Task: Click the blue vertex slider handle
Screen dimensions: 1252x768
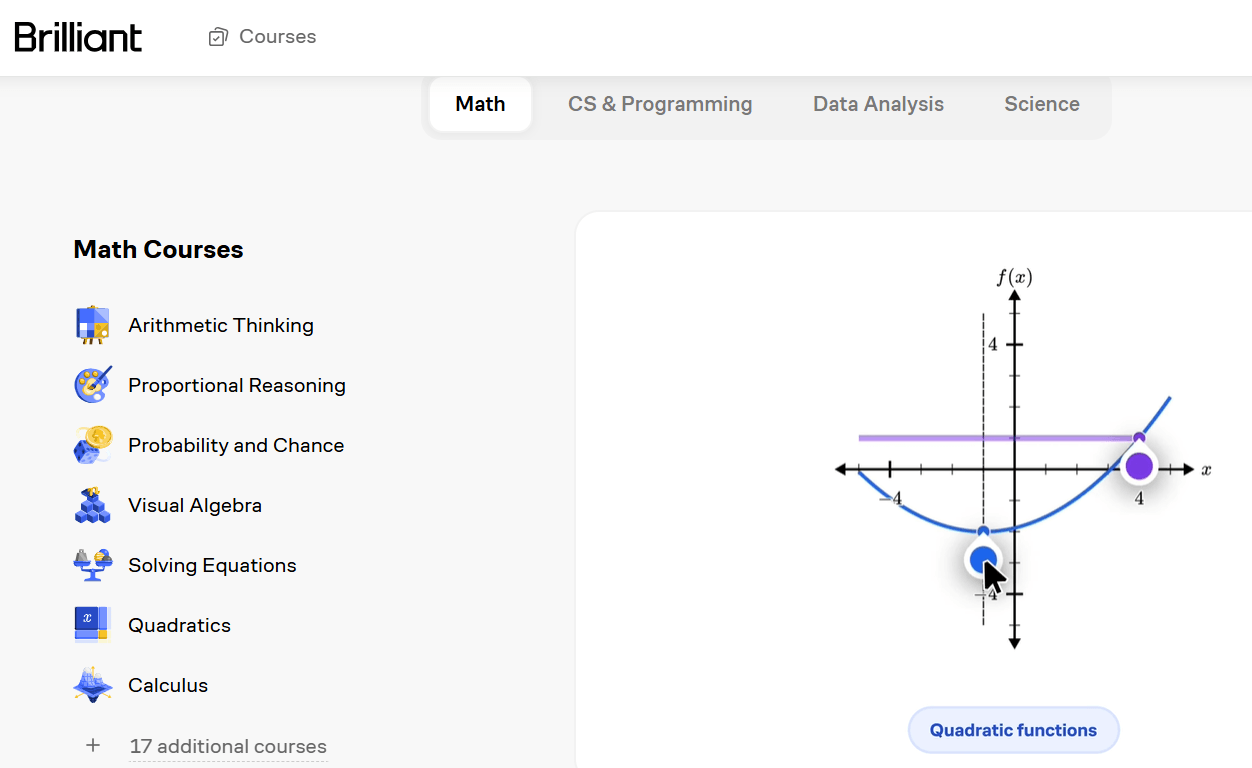Action: 983,559
